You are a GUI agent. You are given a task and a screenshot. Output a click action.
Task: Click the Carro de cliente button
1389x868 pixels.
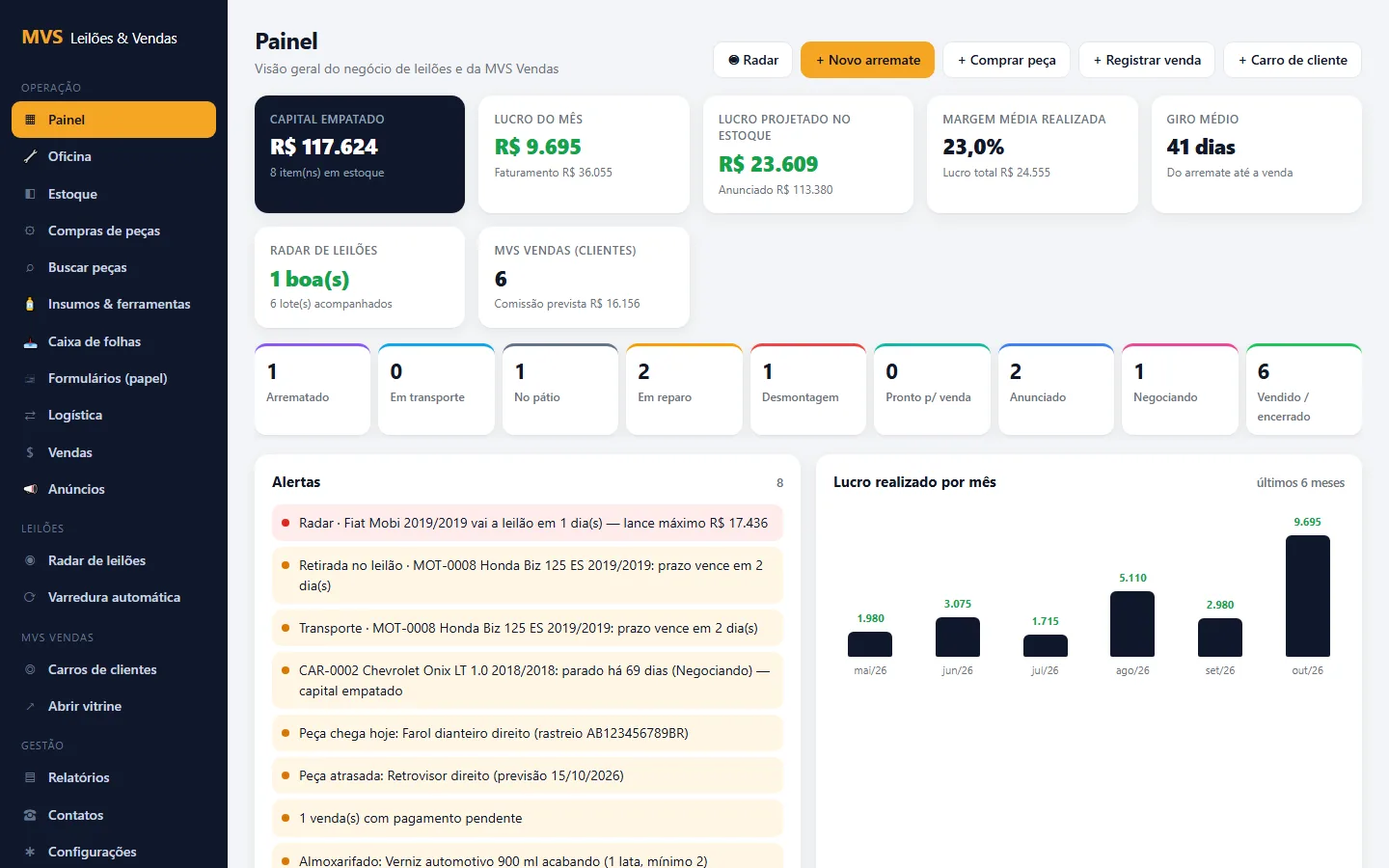coord(1293,60)
